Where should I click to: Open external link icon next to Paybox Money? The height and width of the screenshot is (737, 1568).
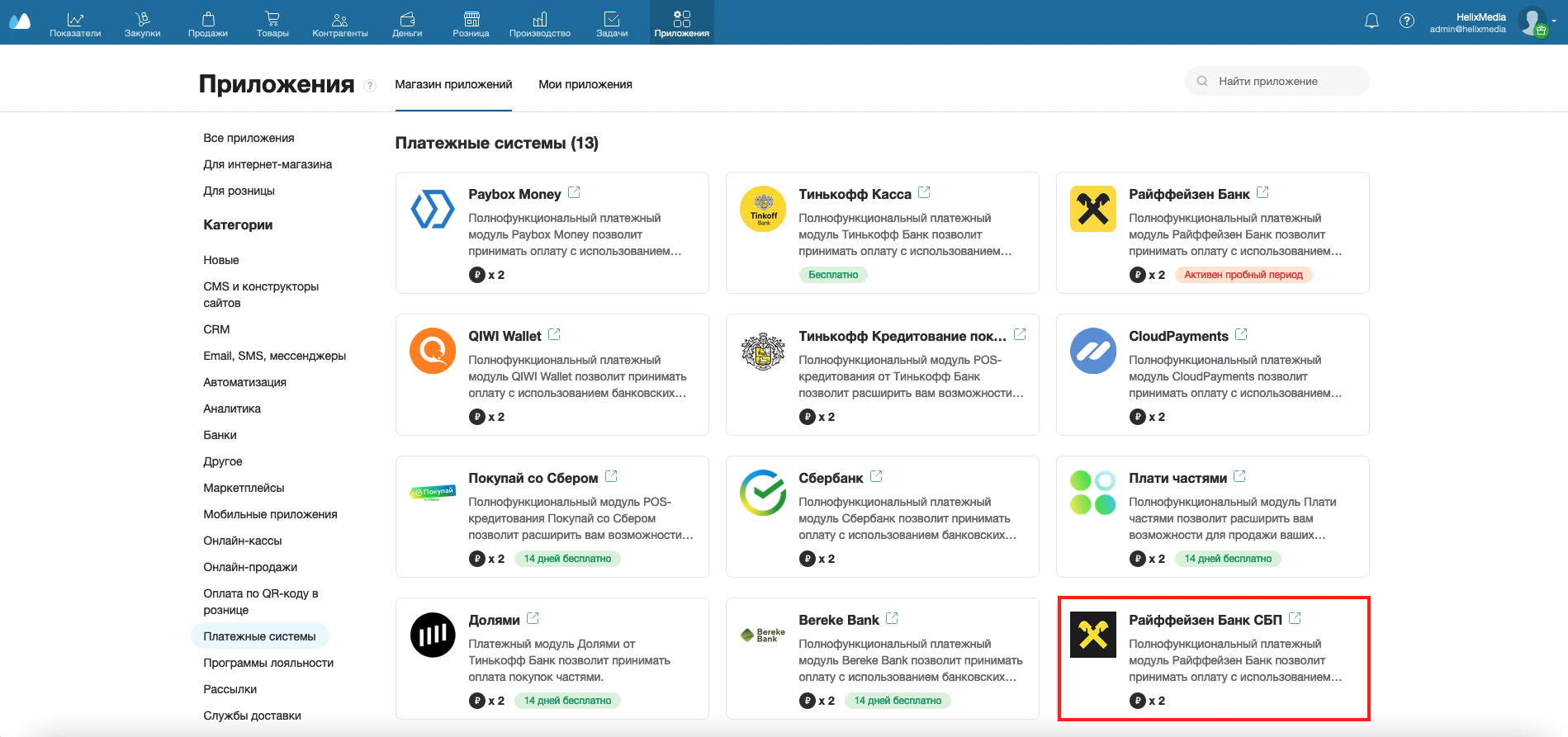coord(574,192)
